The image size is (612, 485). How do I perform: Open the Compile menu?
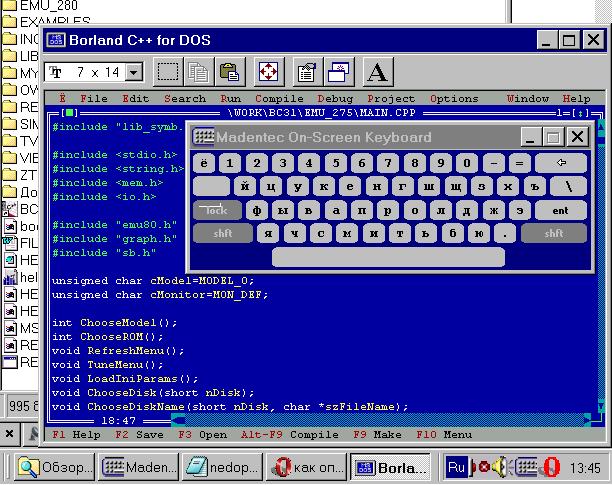pyautogui.click(x=279, y=99)
